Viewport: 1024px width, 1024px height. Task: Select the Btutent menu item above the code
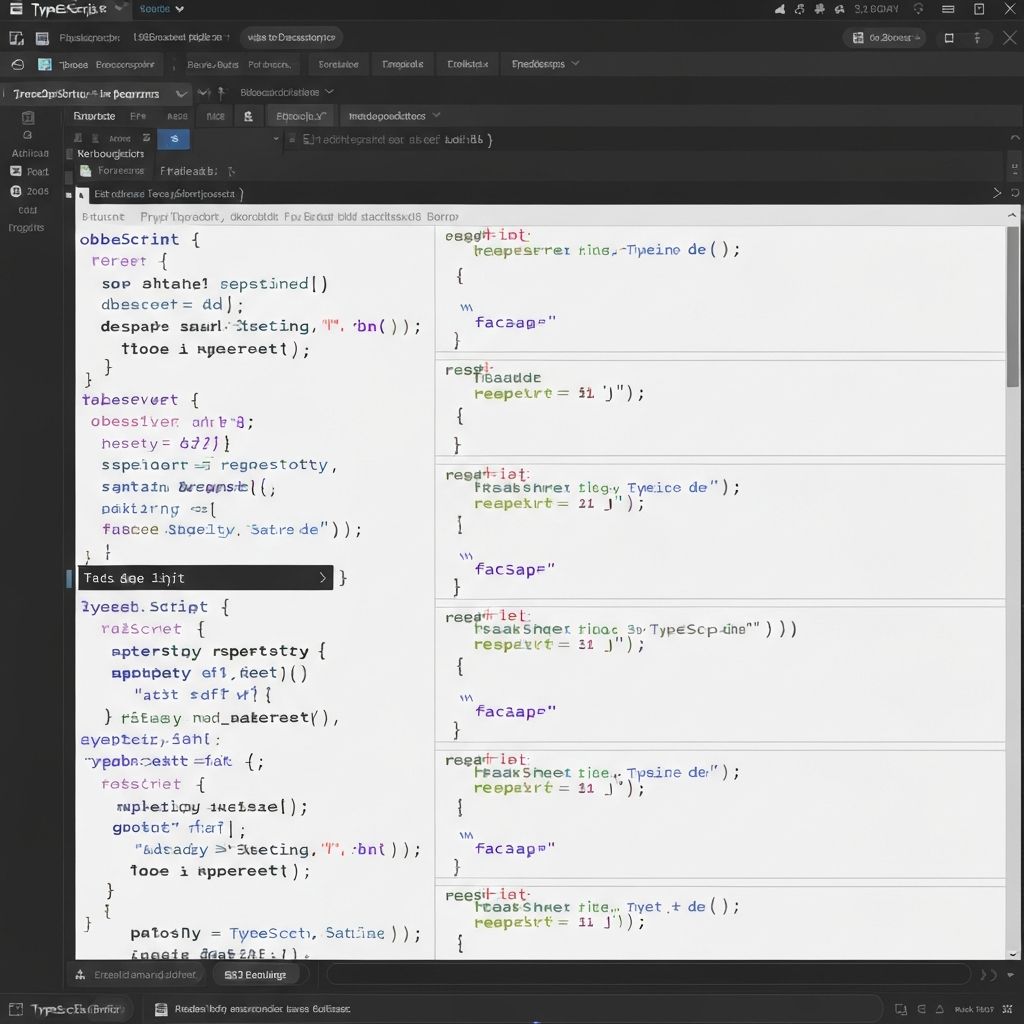[101, 216]
